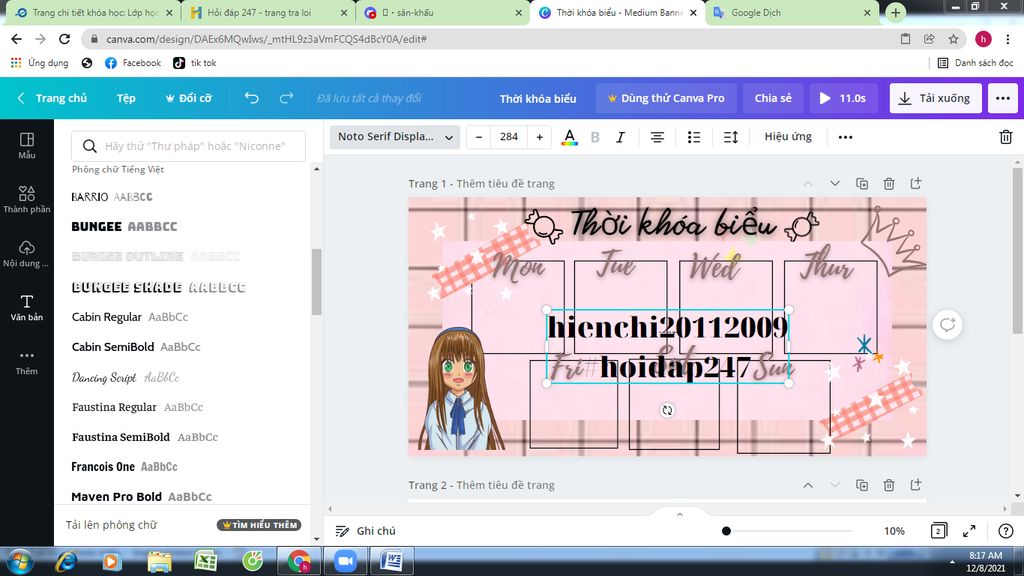This screenshot has width=1024, height=576.
Task: Click the comment bubble beside canvas
Action: click(x=948, y=325)
